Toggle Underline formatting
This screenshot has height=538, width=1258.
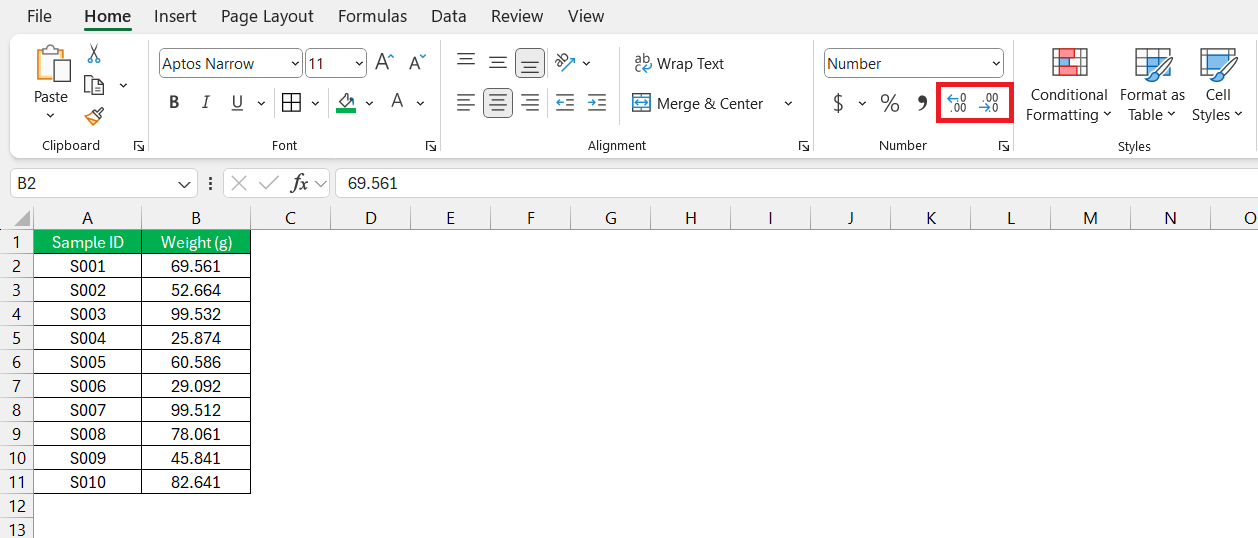point(238,103)
